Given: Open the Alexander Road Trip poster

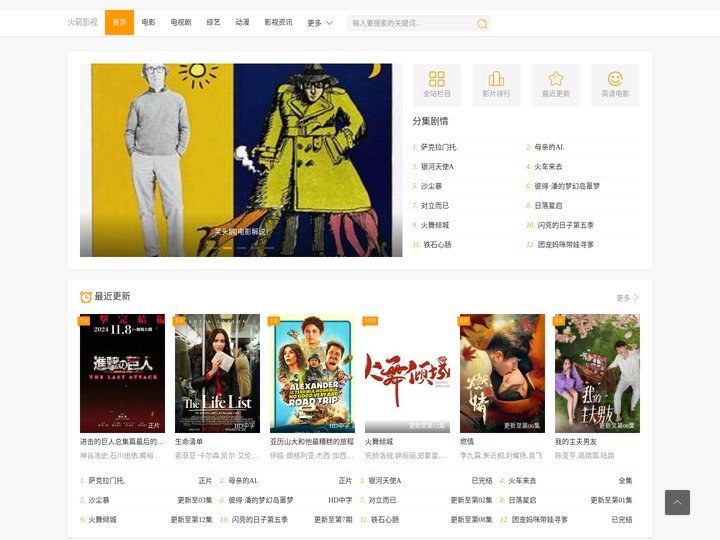Looking at the screenshot, I should coord(312,373).
